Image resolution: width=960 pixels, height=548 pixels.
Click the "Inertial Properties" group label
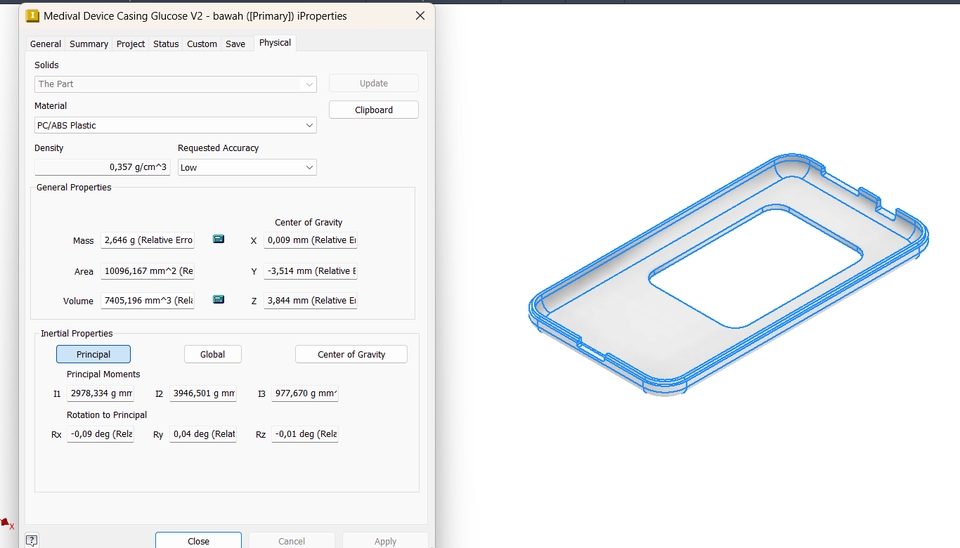(77, 334)
